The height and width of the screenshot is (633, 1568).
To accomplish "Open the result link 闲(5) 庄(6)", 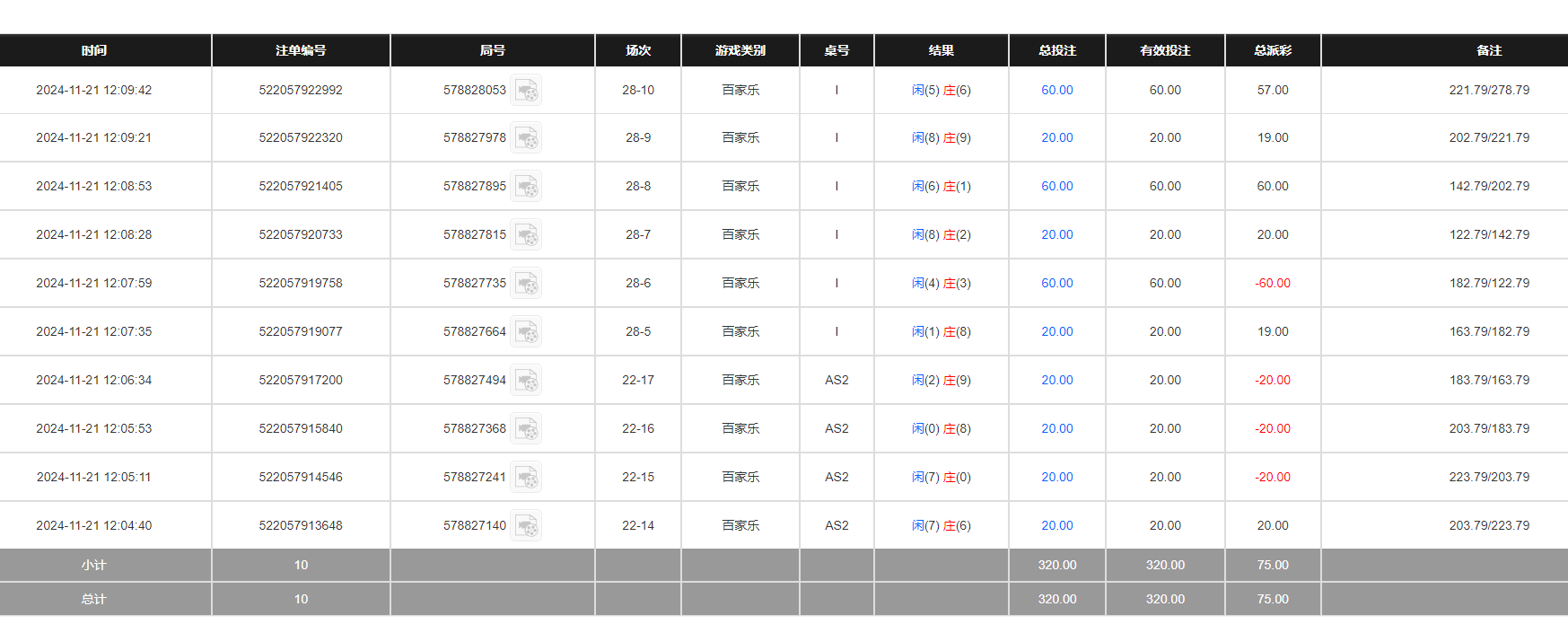I will (941, 90).
